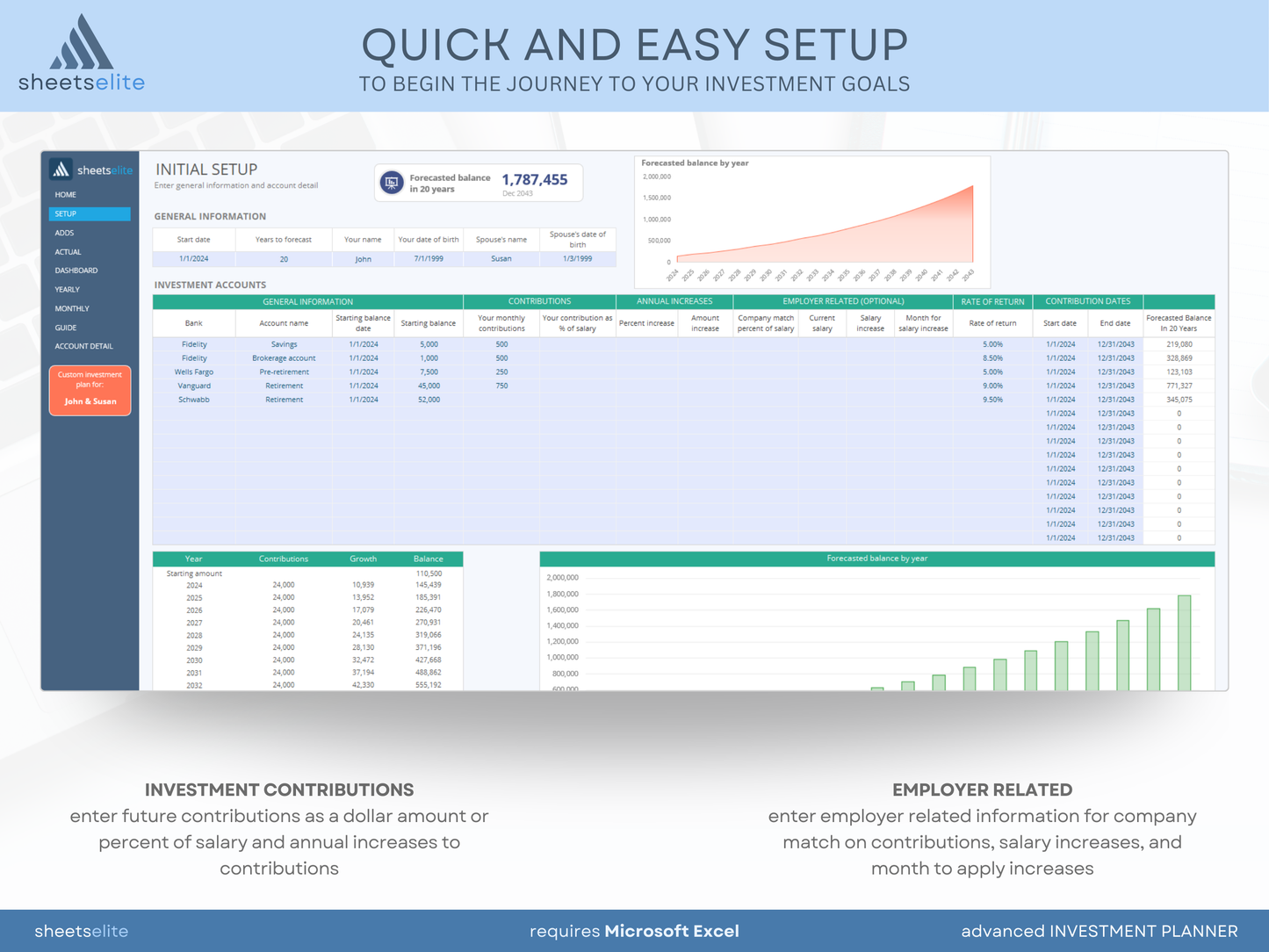1269x952 pixels.
Task: Select the Starting amount 110,500 value
Action: [x=429, y=573]
